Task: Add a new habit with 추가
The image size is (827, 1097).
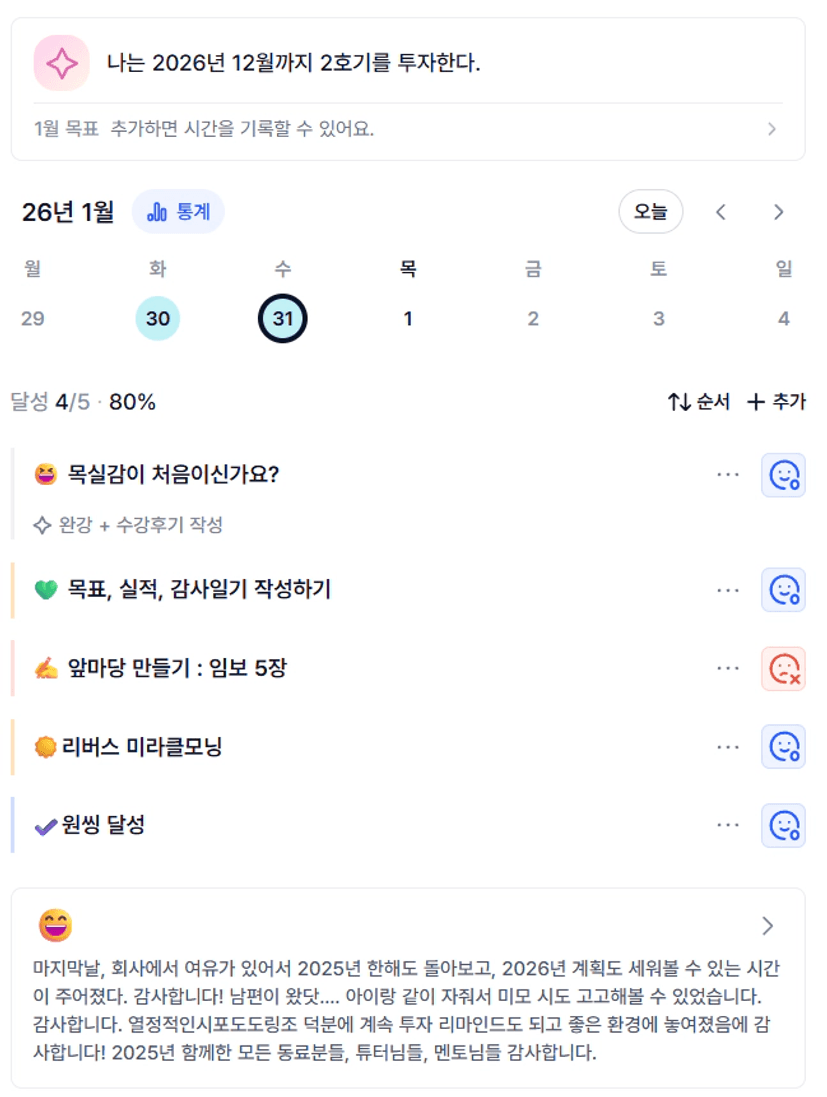Action: click(777, 402)
